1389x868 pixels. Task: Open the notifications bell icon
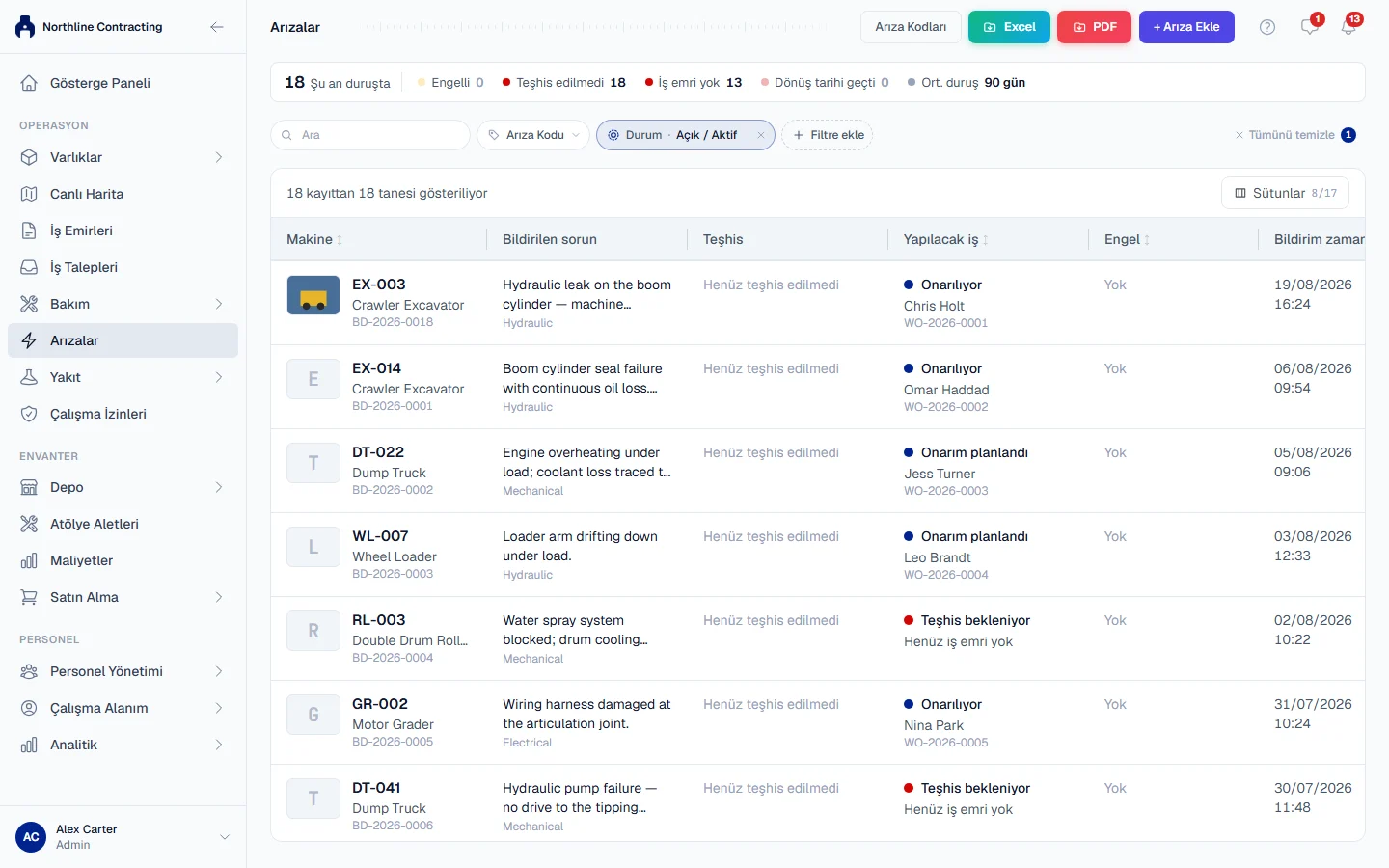(1348, 27)
